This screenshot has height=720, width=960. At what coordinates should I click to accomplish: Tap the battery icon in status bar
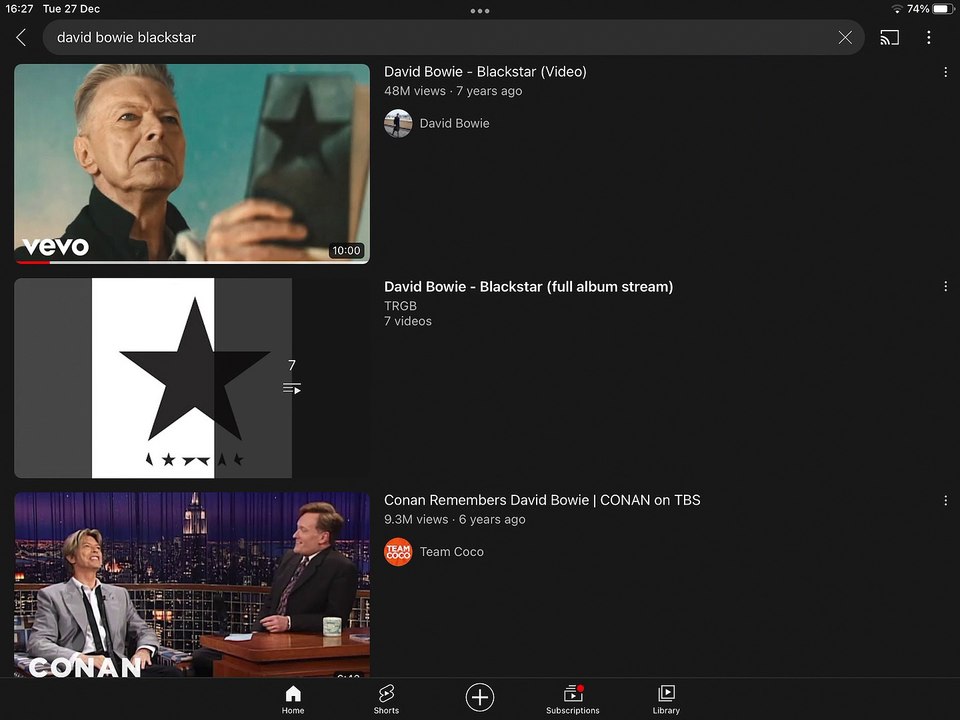(943, 9)
